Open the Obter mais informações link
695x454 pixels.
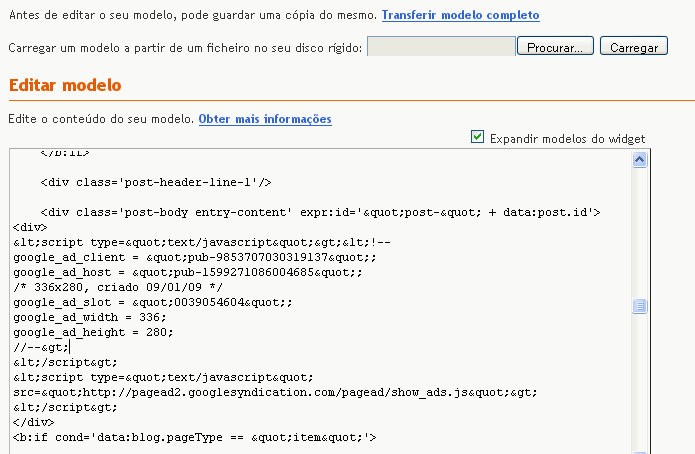pyautogui.click(x=265, y=119)
